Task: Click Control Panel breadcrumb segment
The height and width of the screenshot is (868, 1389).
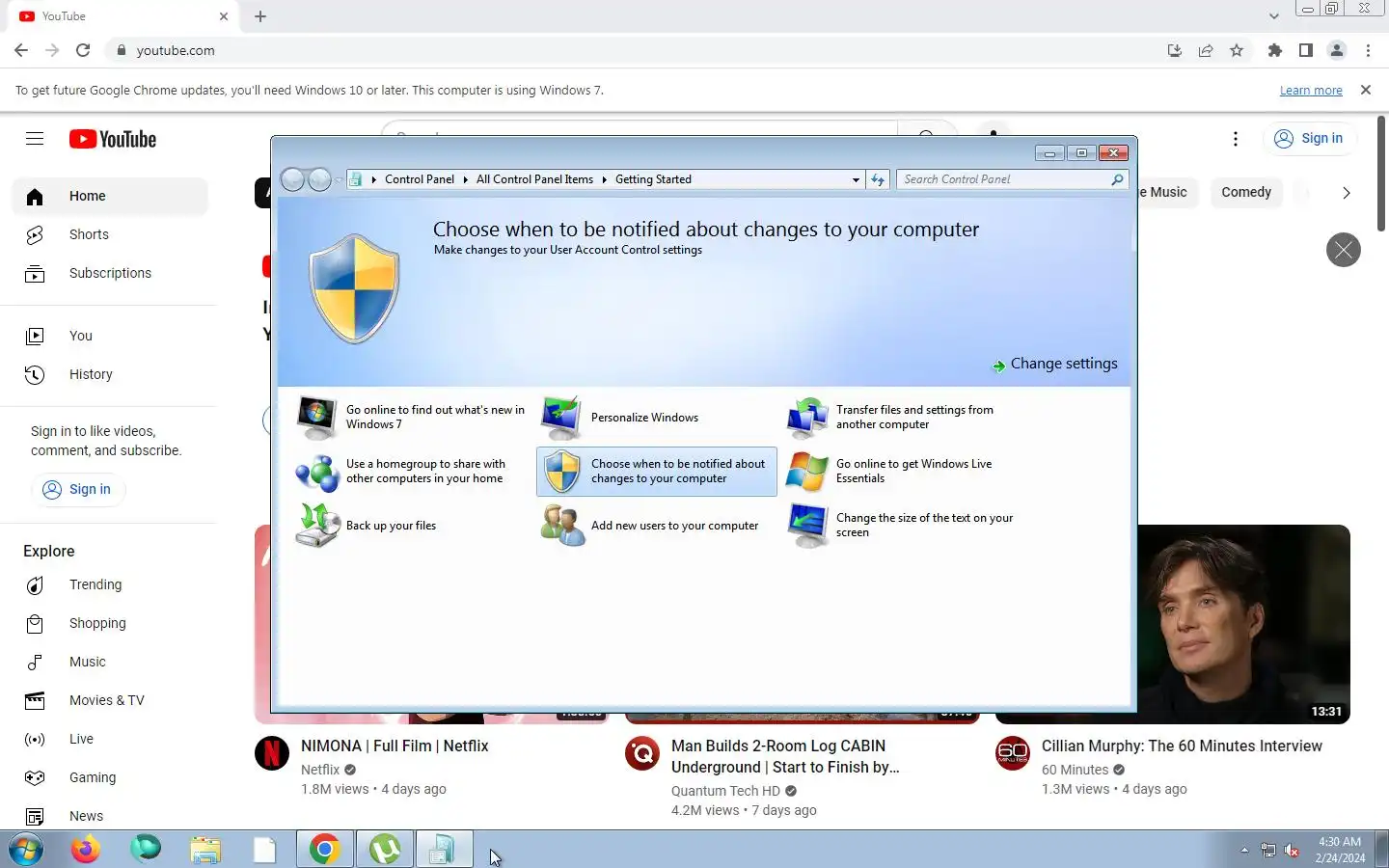Action: coord(420,179)
